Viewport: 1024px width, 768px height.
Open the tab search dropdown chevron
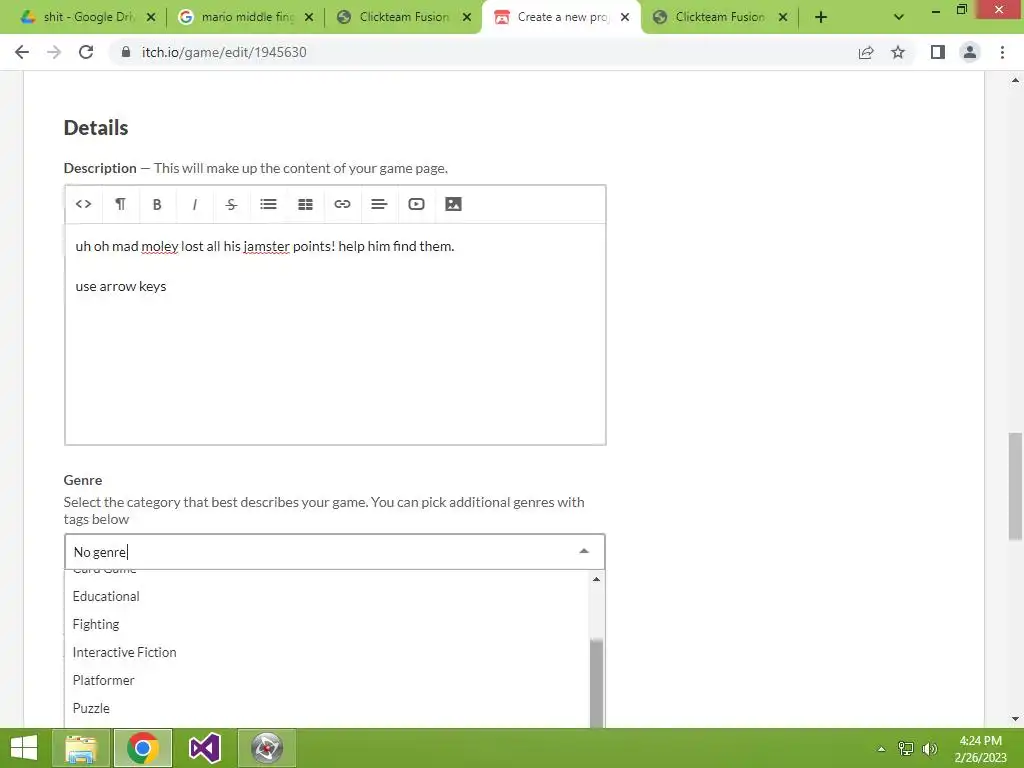(899, 18)
